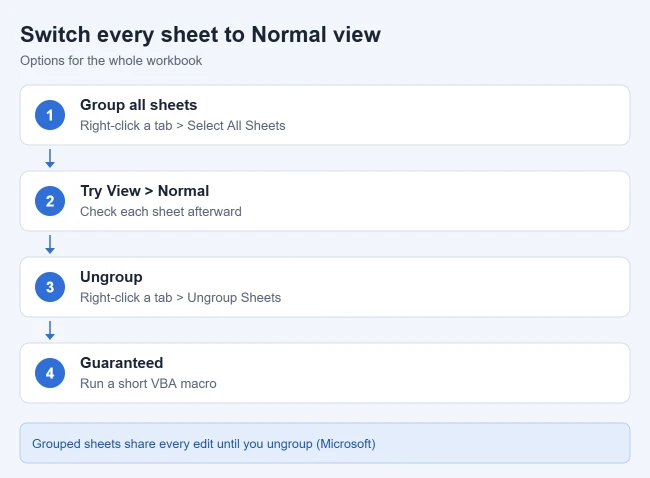
Task: Select the 'Ungroup' step title
Action: tap(111, 277)
